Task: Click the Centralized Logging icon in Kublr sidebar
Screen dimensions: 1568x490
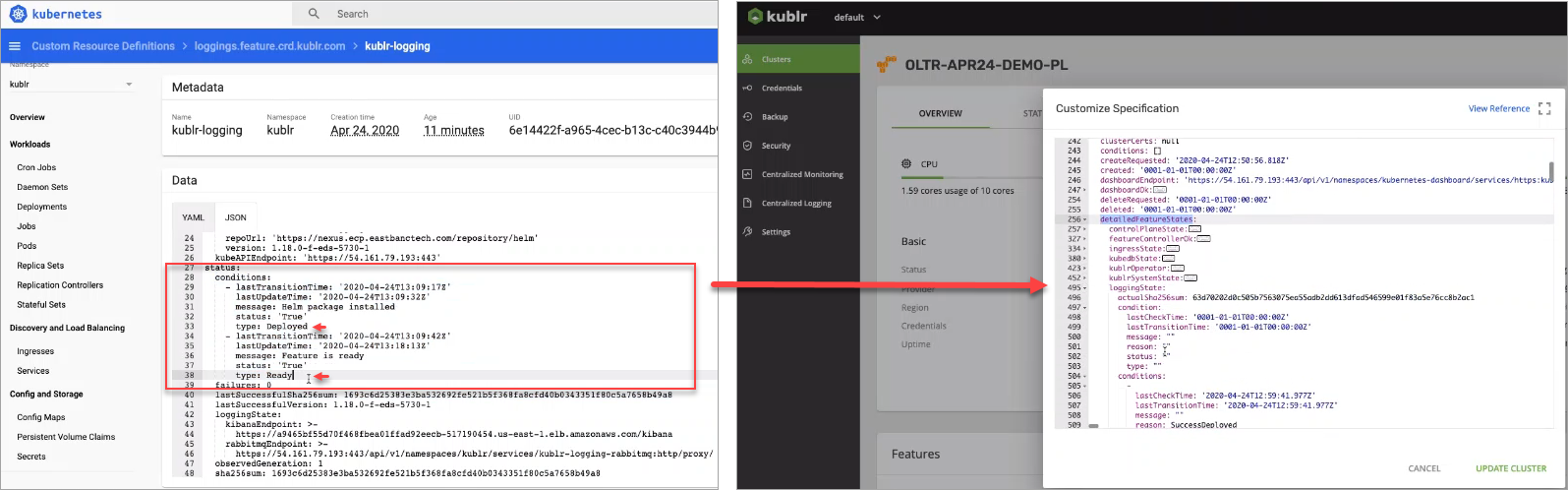Action: [x=748, y=203]
